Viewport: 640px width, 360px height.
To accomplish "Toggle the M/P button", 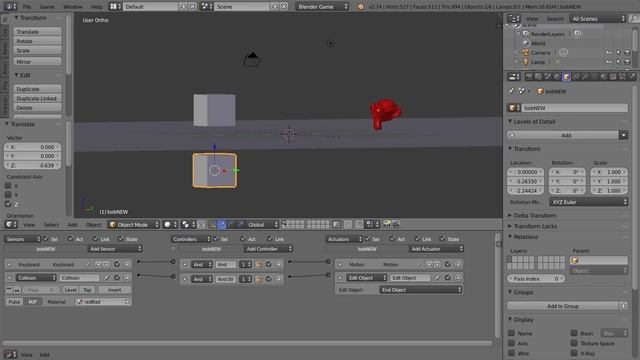I will [x=32, y=302].
